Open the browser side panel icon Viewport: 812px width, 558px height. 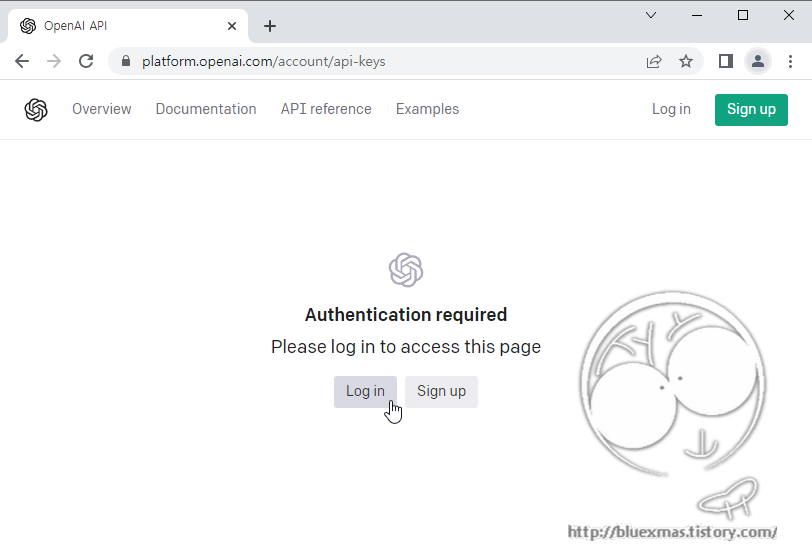pos(726,61)
